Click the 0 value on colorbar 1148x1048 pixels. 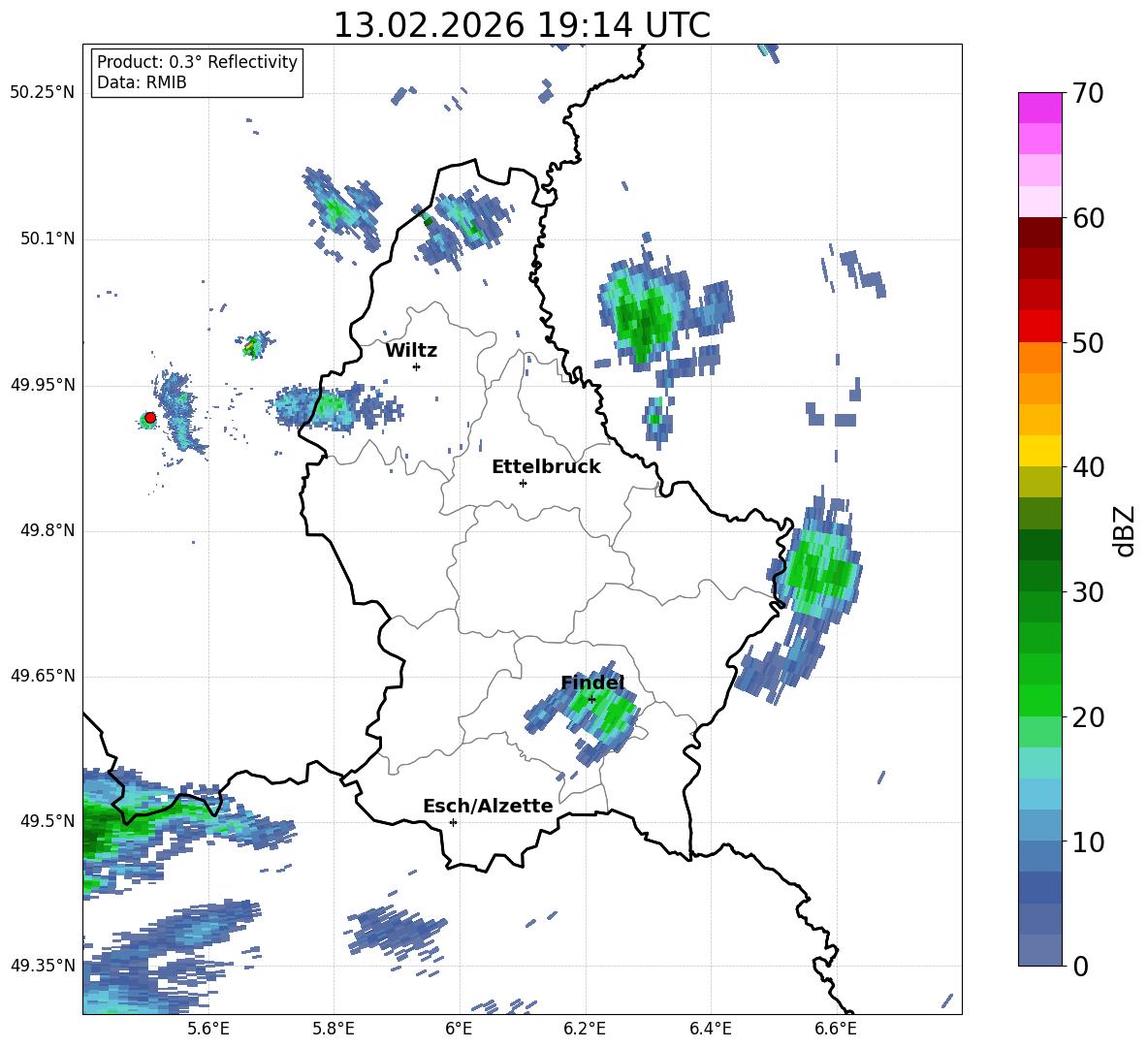click(1081, 967)
